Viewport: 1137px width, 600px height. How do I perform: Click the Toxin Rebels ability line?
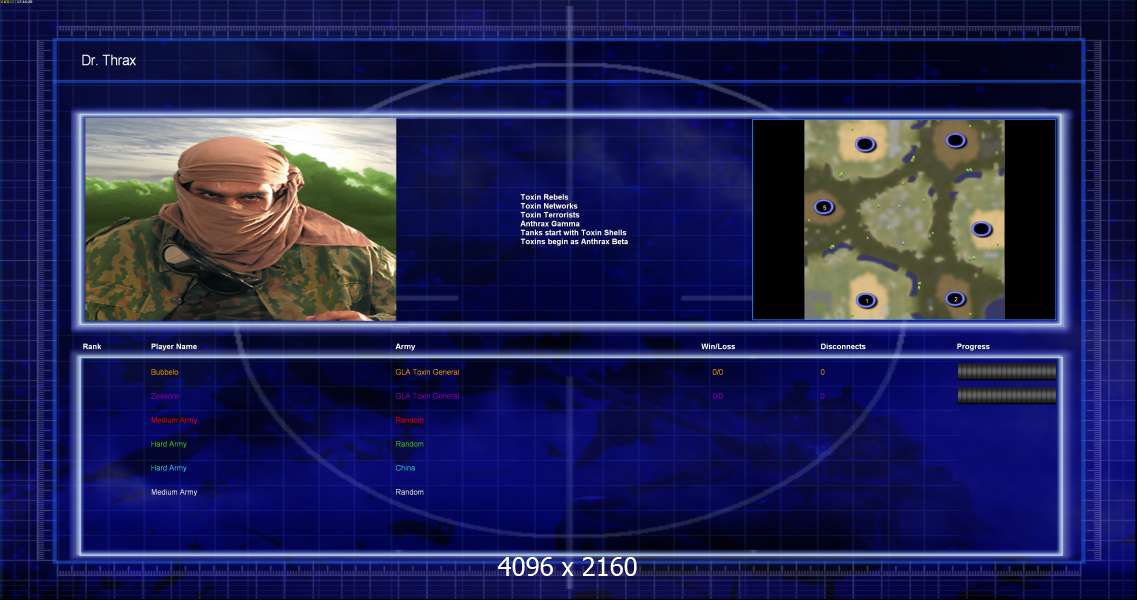(545, 197)
